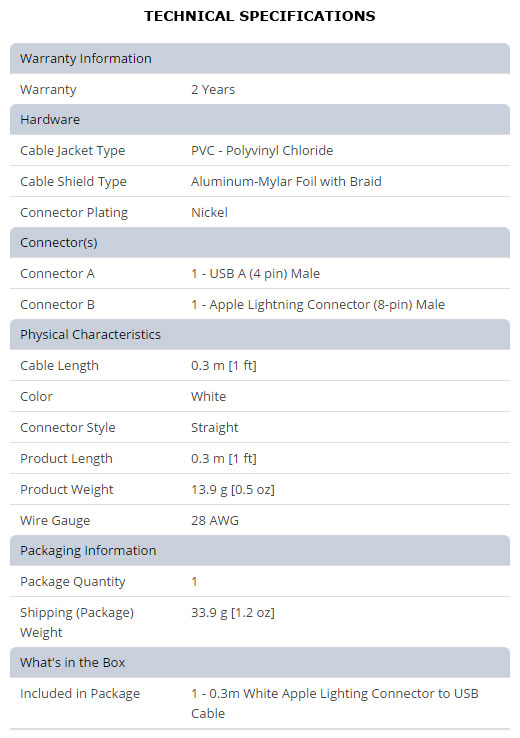520x738 pixels.
Task: Click the Cable Length row label
Action: click(x=59, y=366)
